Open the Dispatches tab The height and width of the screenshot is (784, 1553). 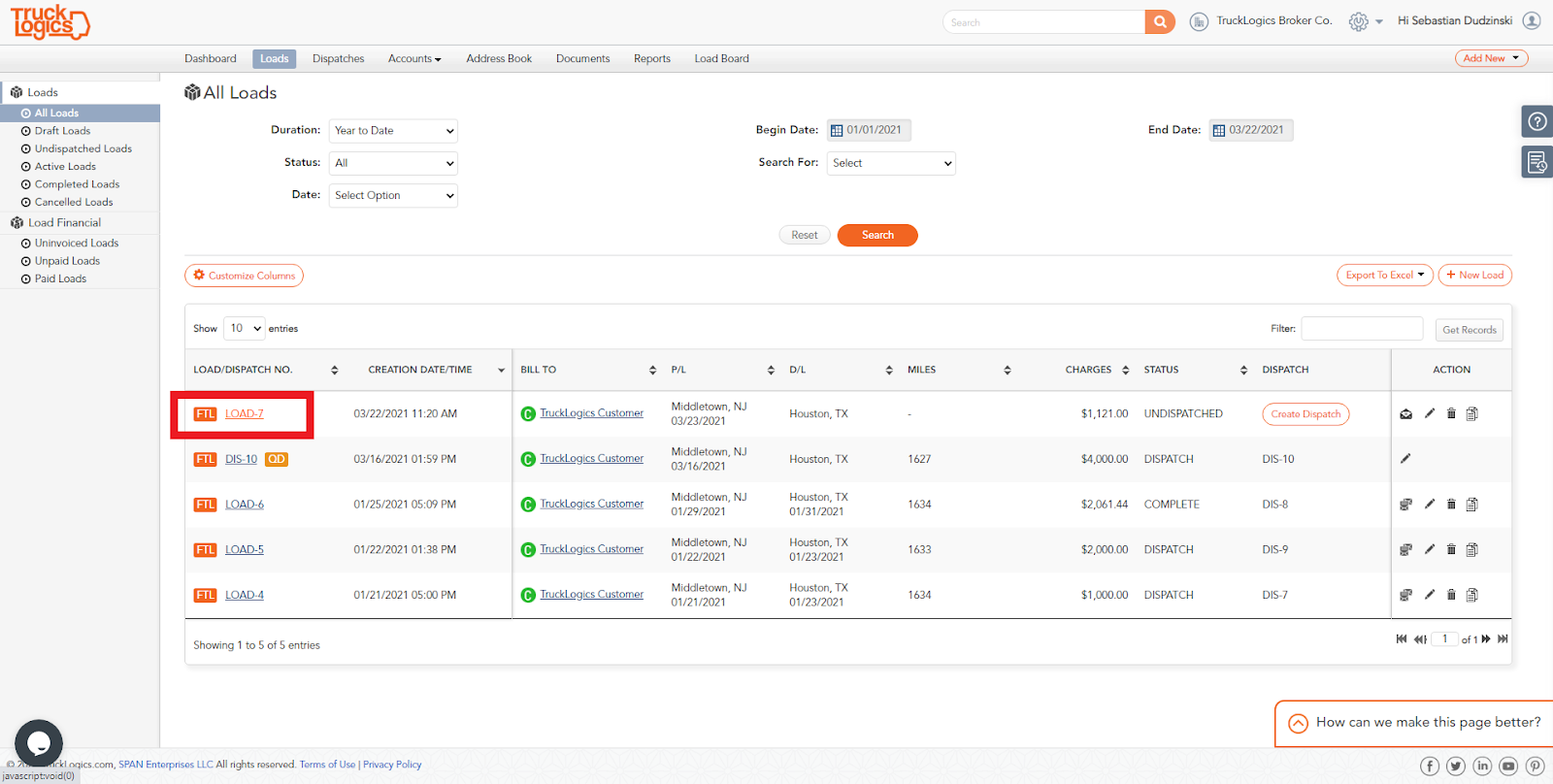339,59
